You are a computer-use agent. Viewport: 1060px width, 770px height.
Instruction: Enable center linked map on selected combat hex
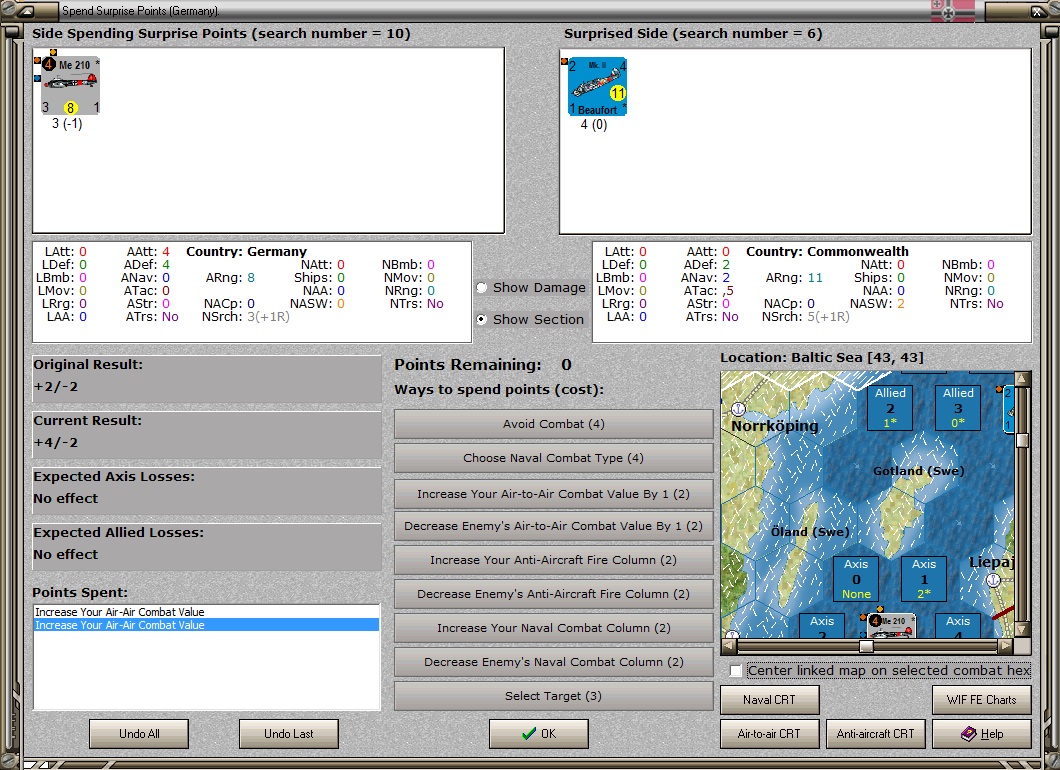coord(737,671)
